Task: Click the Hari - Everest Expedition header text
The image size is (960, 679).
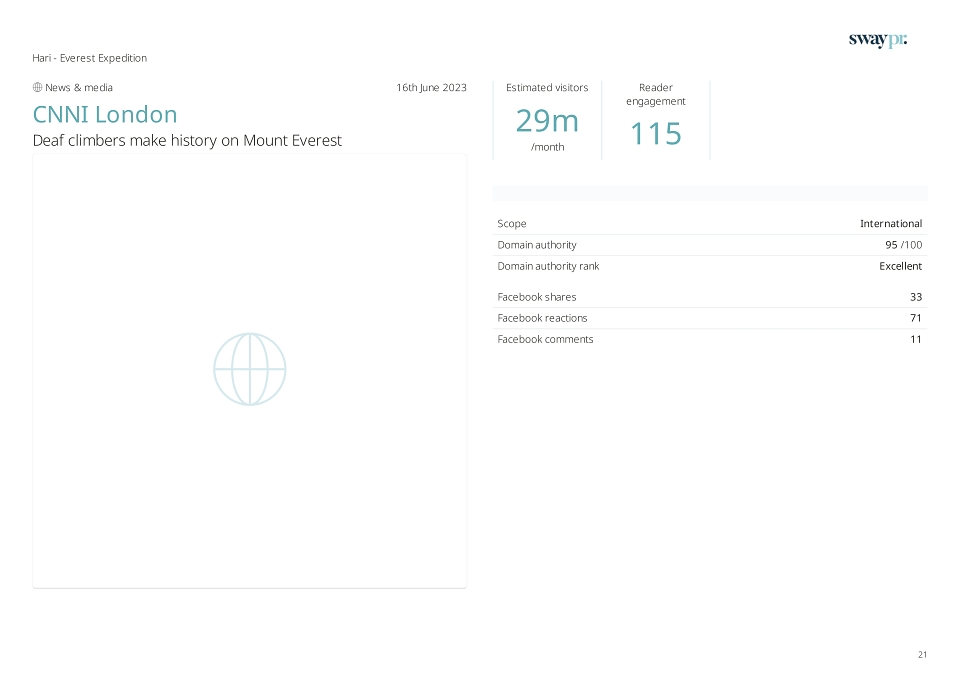Action: click(x=89, y=58)
